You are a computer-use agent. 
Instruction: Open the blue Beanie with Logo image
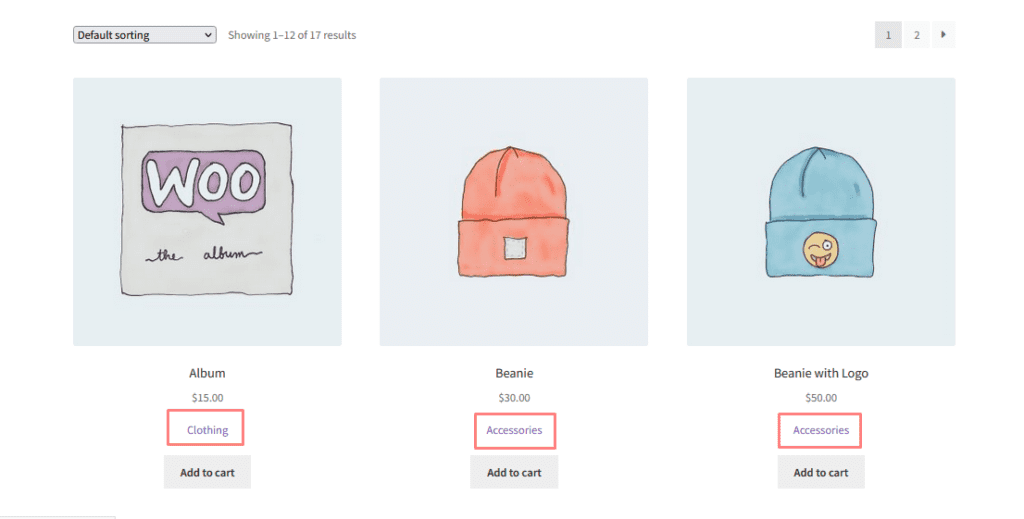(821, 212)
